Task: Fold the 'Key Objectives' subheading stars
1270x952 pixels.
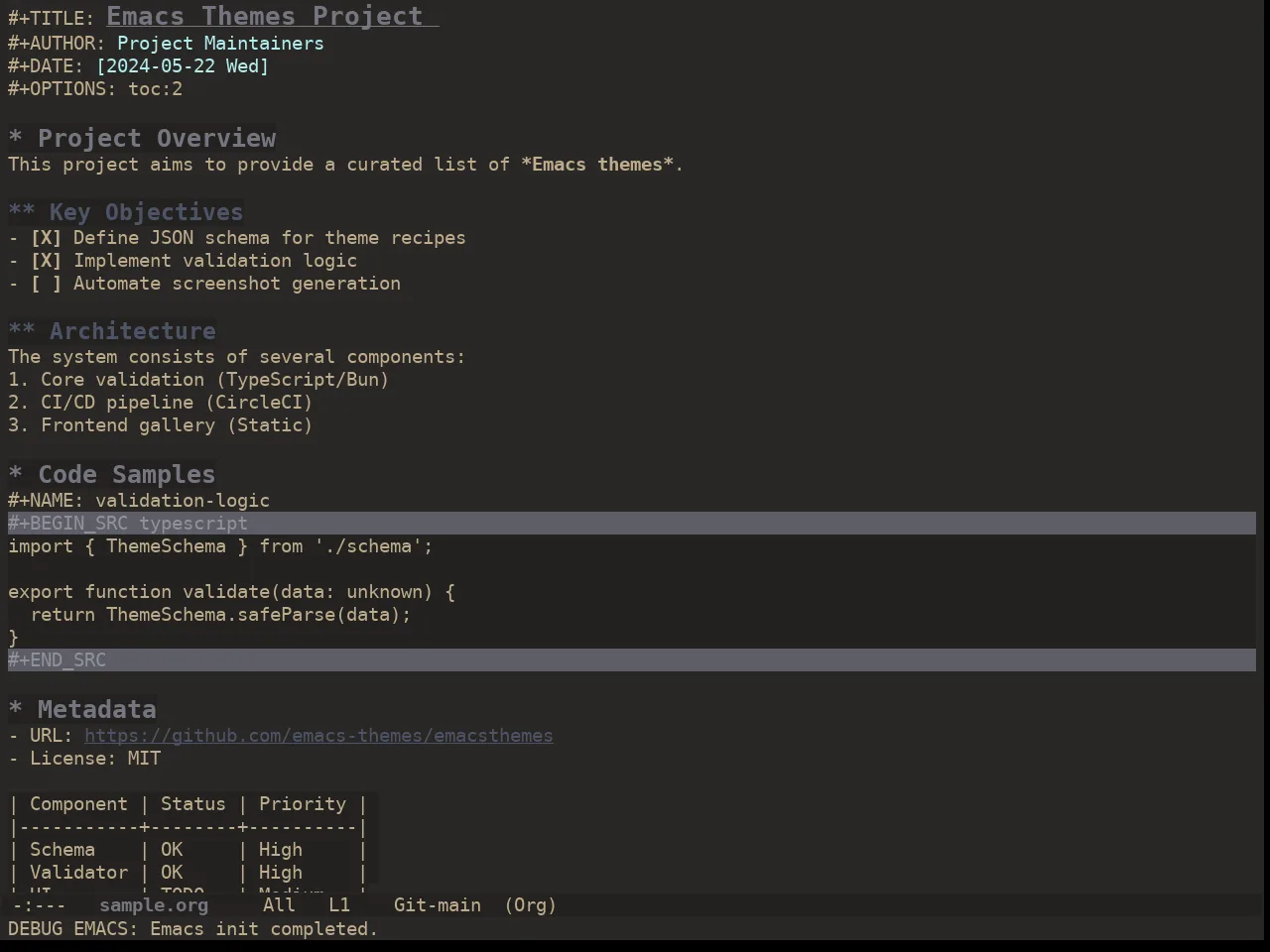Action: point(22,212)
